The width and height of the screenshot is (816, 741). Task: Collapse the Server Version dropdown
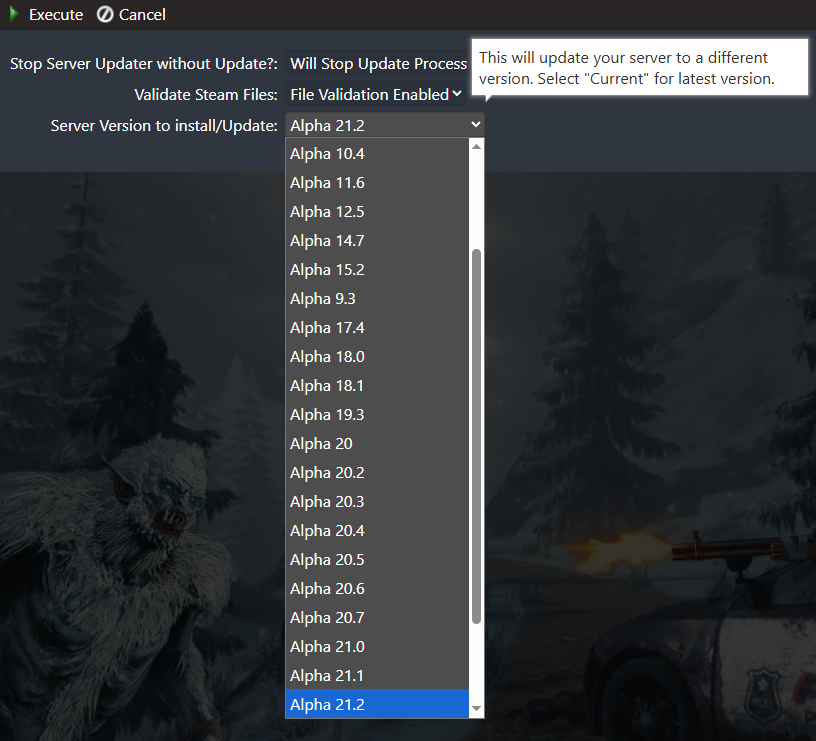point(385,124)
